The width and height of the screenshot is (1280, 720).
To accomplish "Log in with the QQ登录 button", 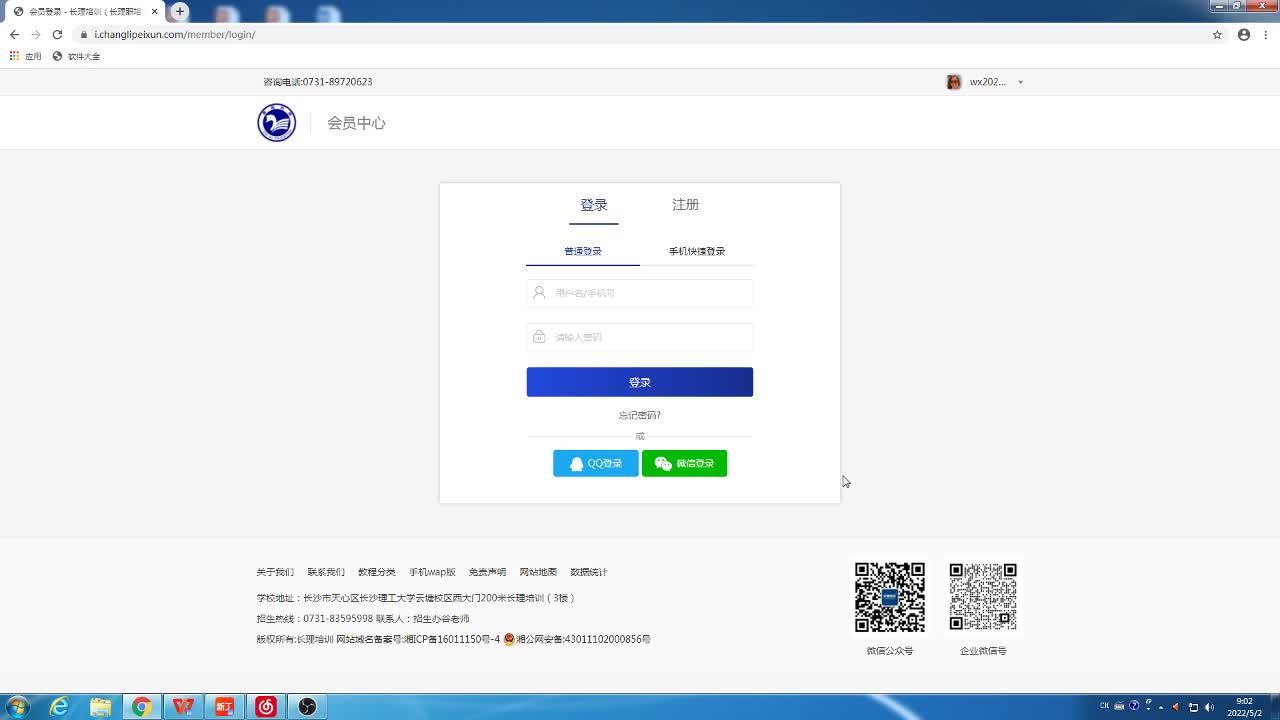I will coord(596,463).
